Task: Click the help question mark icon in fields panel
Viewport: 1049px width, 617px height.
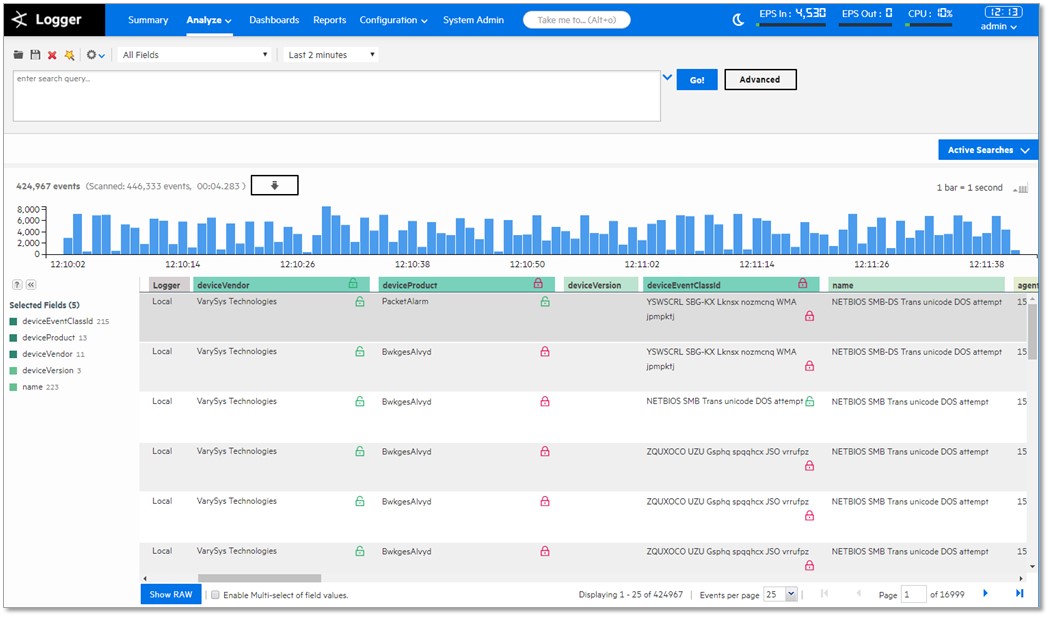Action: tap(17, 285)
